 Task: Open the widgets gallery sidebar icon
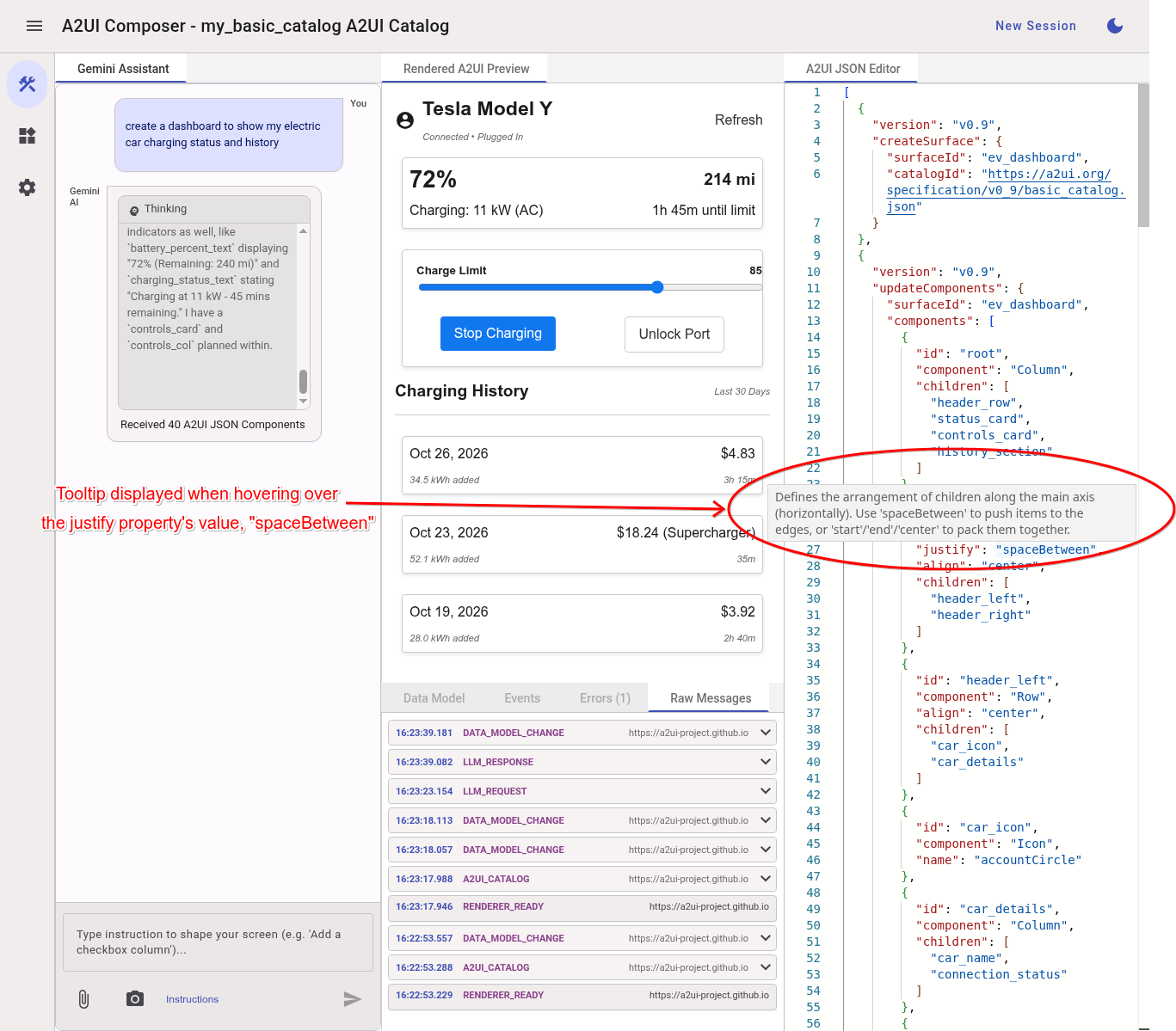pyautogui.click(x=28, y=136)
